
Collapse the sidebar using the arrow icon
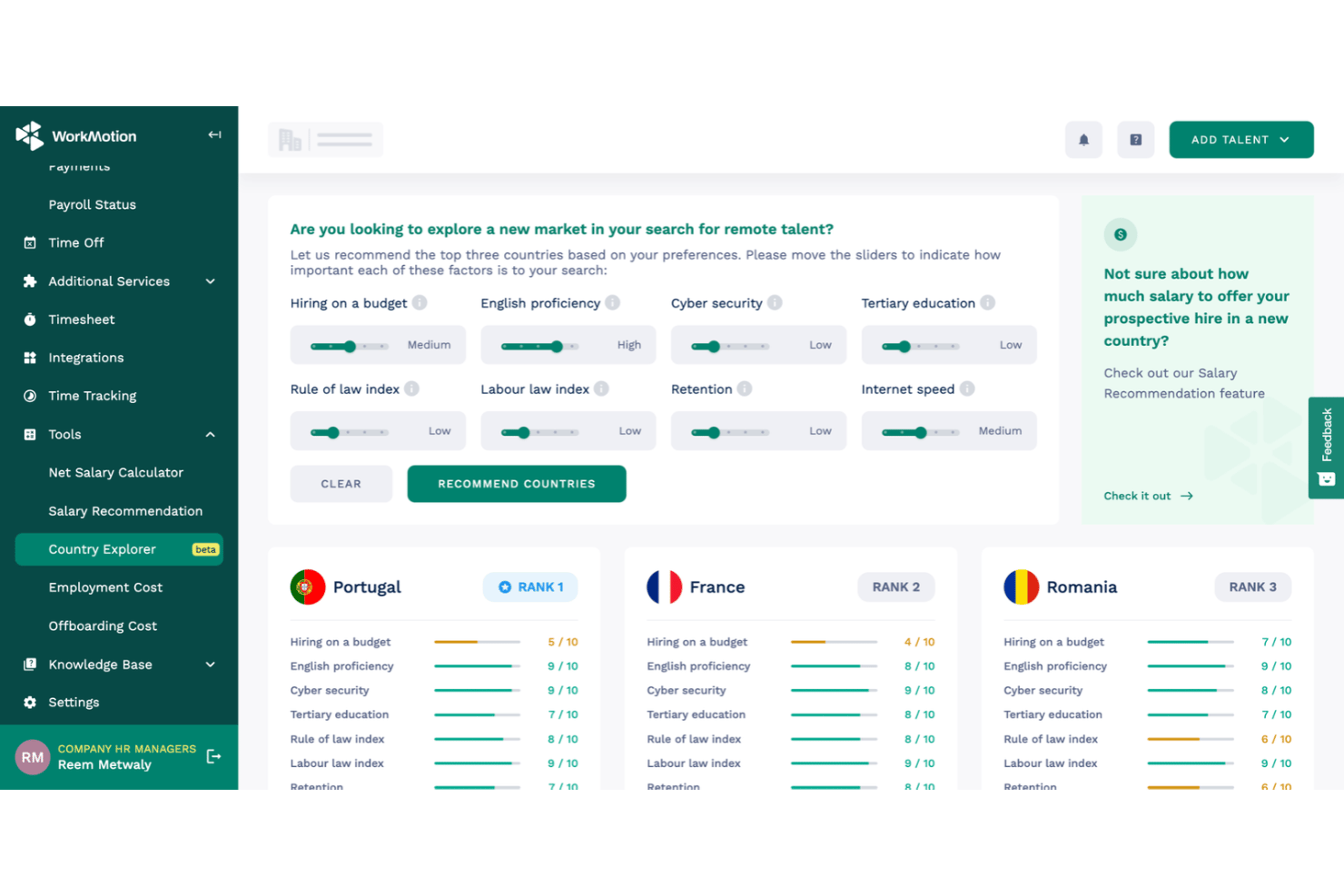214,135
